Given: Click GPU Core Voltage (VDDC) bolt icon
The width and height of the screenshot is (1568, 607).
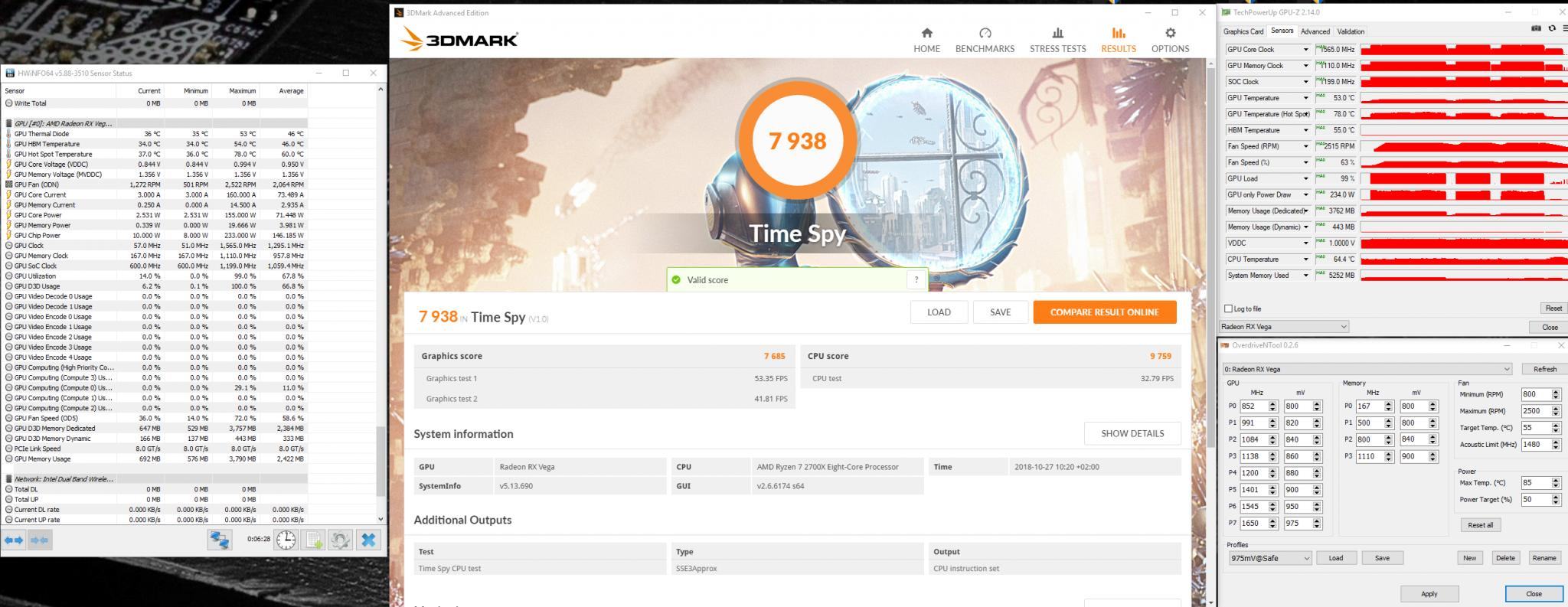Looking at the screenshot, I should point(8,164).
